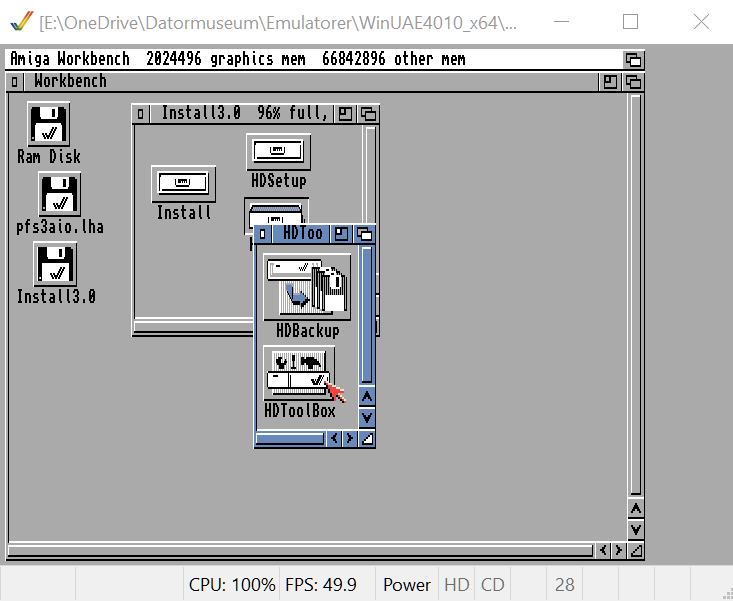Click the Workbench window title bar

[x=310, y=82]
